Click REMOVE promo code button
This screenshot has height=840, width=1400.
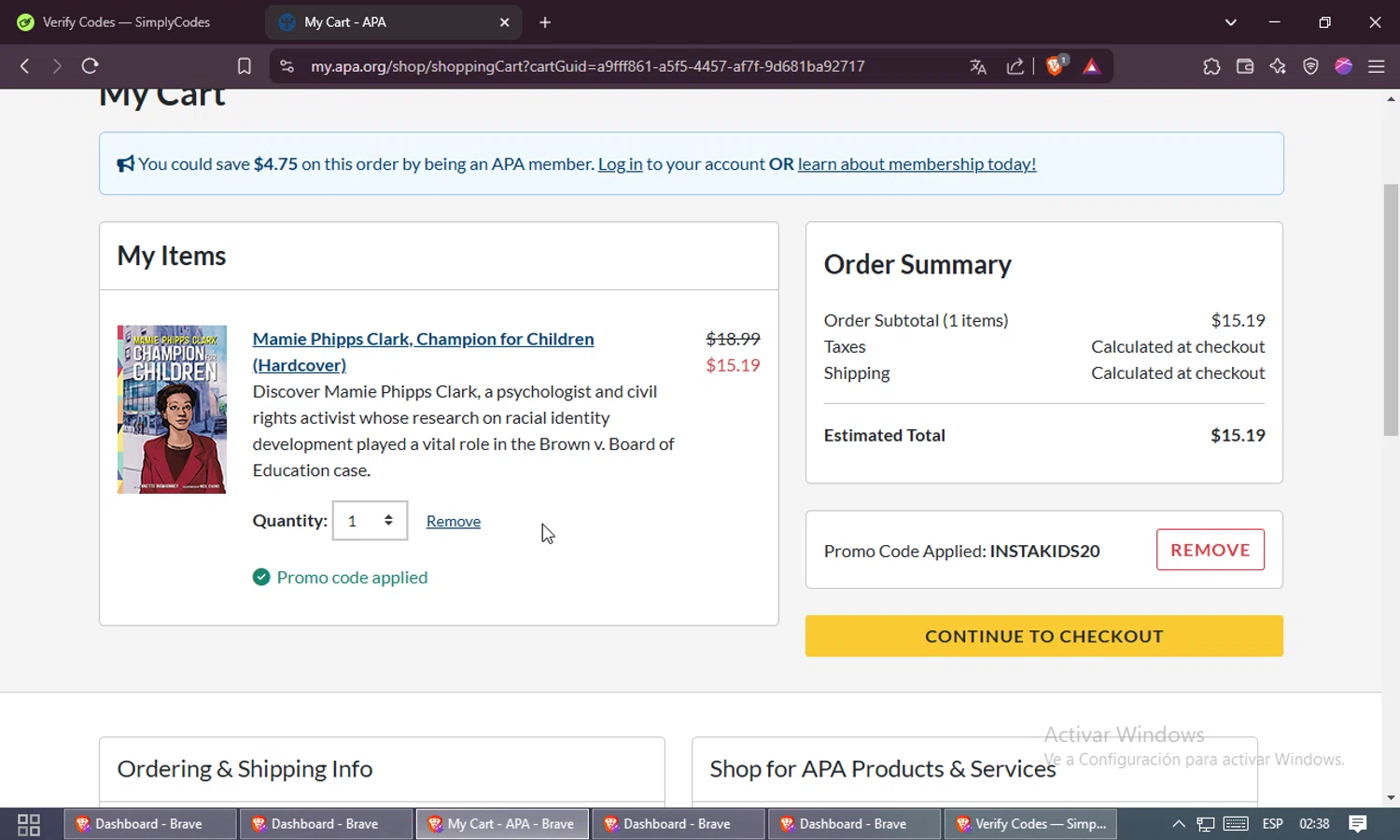pyautogui.click(x=1211, y=550)
